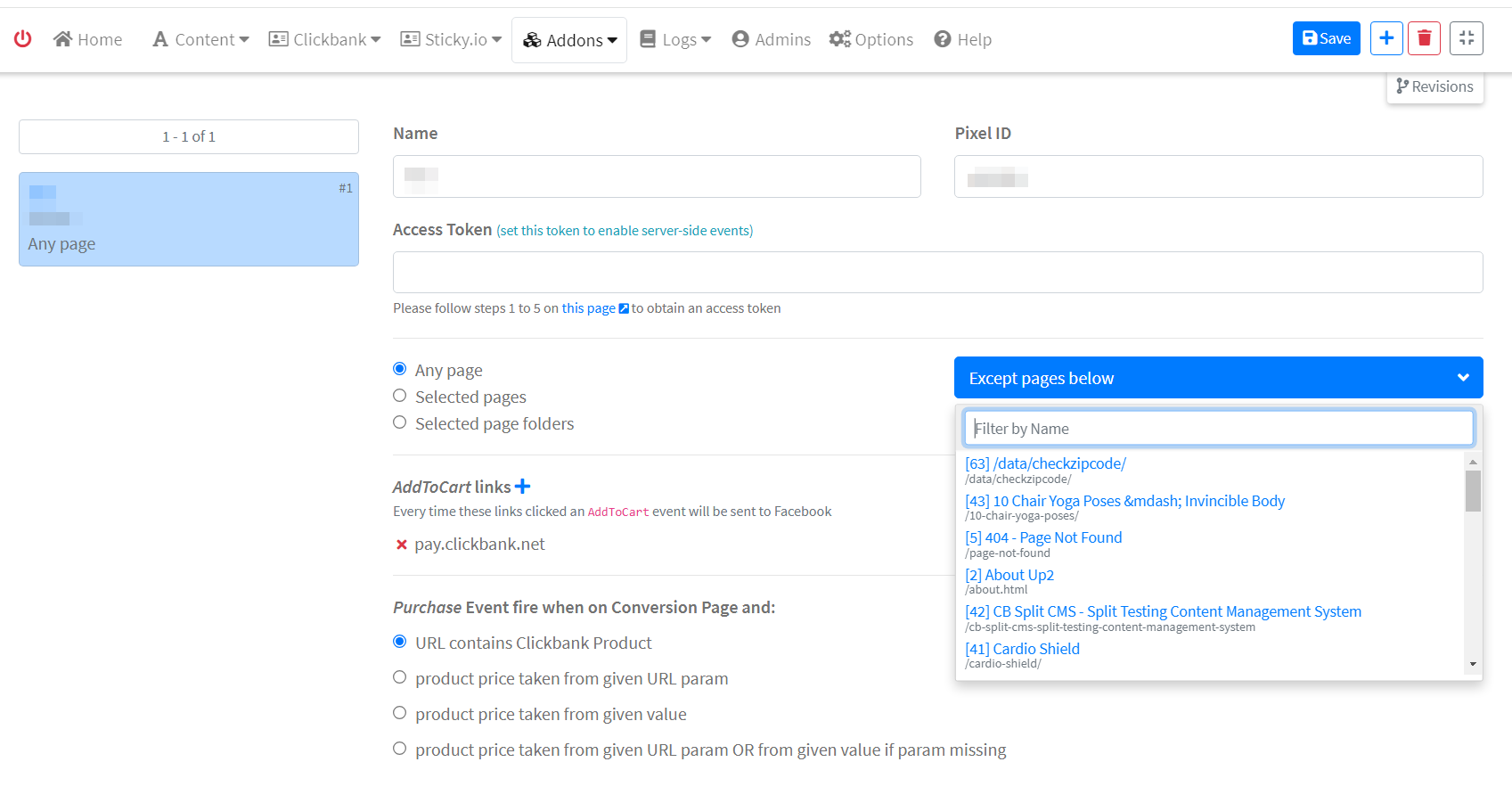Choose the Selected page folders radio button

(400, 422)
